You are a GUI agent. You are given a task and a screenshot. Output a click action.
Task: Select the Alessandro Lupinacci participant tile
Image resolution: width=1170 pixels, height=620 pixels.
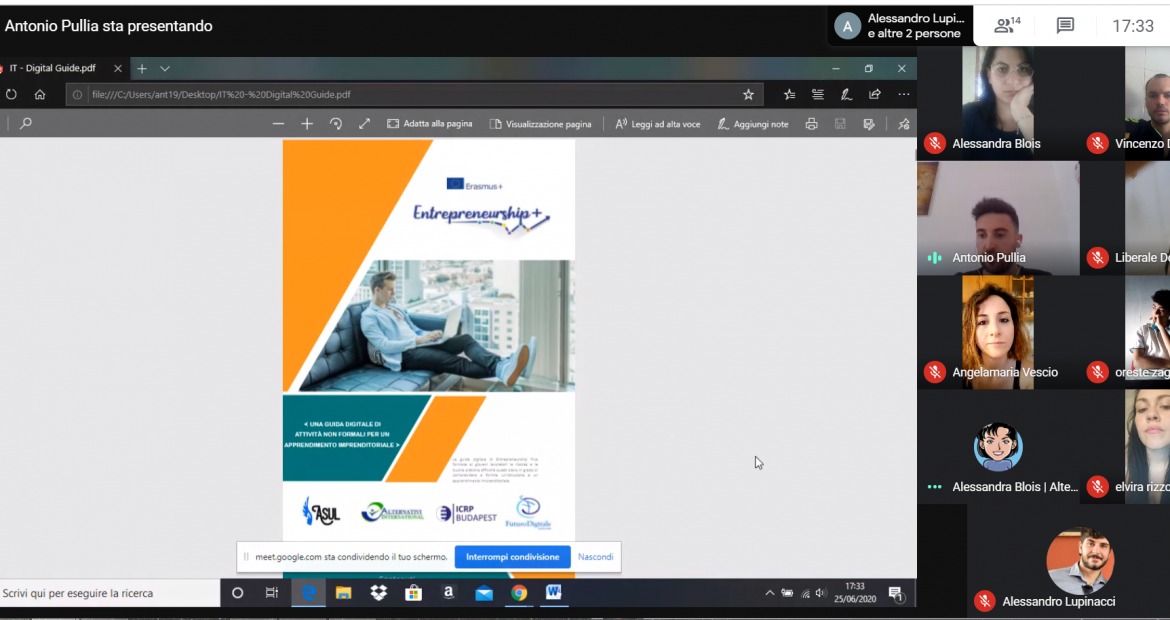point(1069,561)
